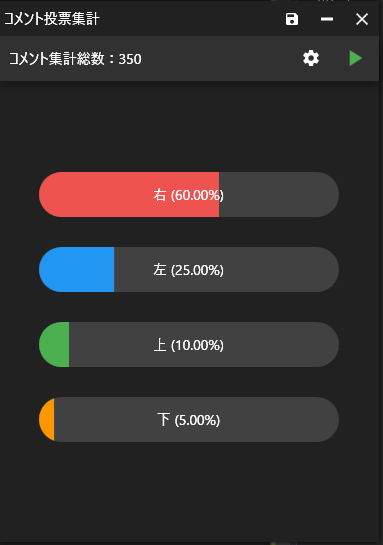Click the blue filled section of 左 bar
383x545 pixels.
click(76, 270)
